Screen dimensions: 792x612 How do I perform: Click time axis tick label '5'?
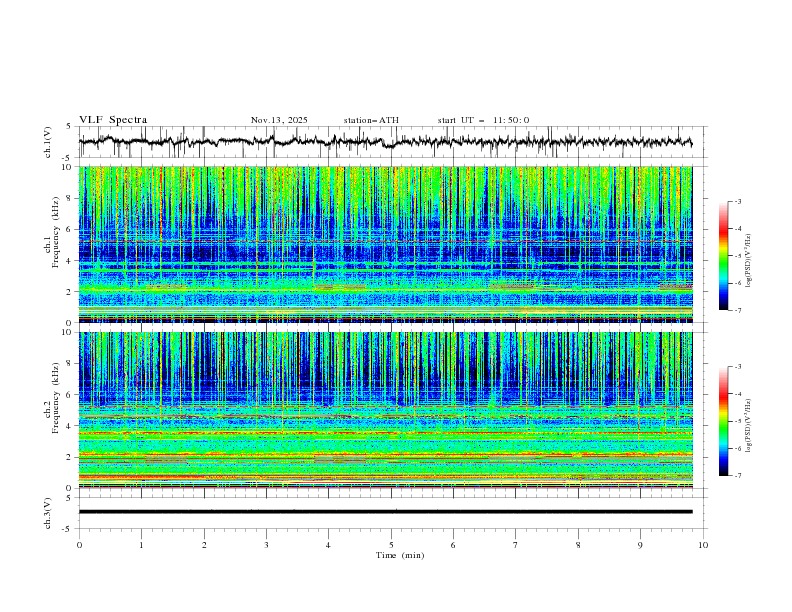(391, 545)
